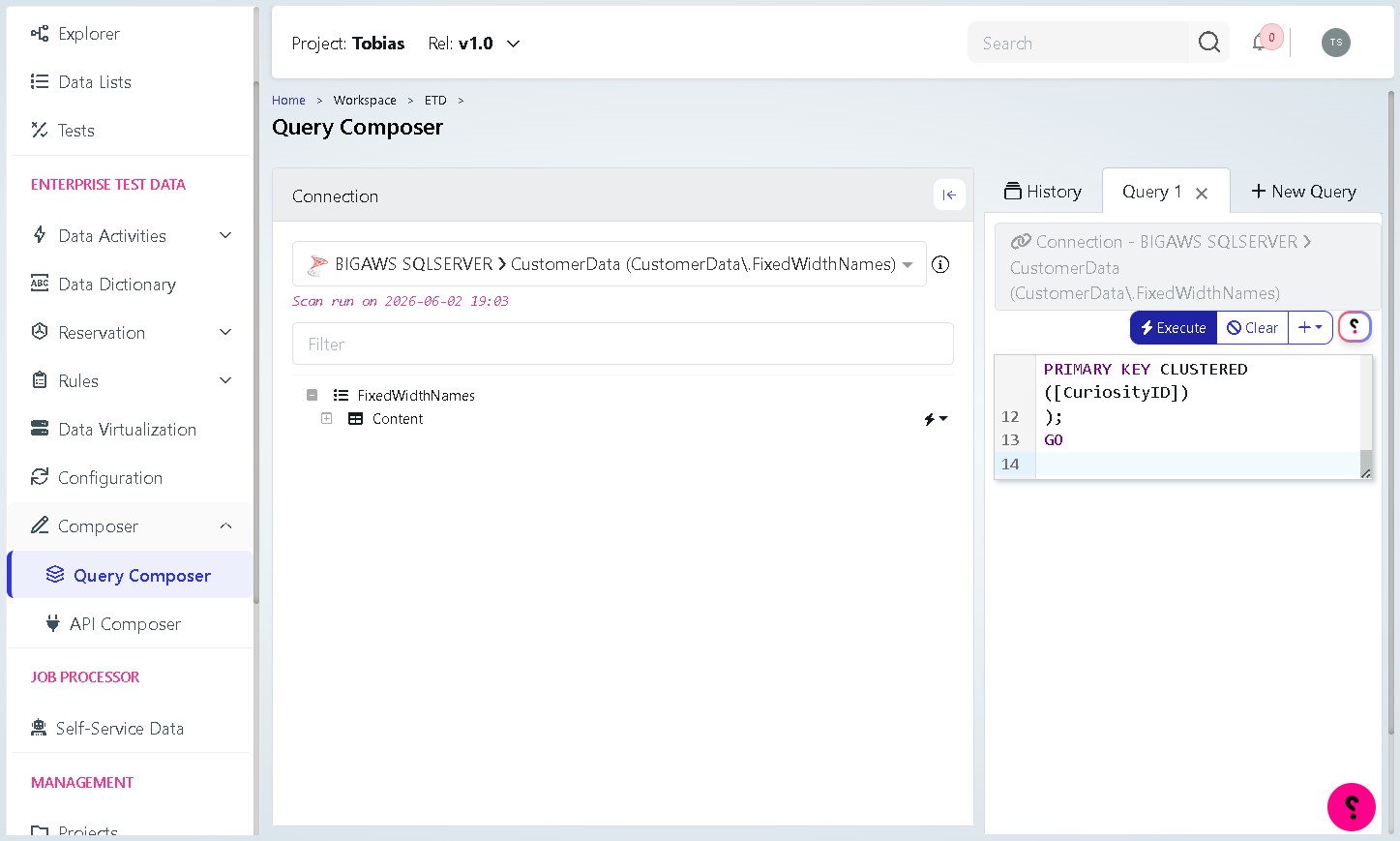The image size is (1400, 841).
Task: Execute the query
Action: pyautogui.click(x=1174, y=328)
